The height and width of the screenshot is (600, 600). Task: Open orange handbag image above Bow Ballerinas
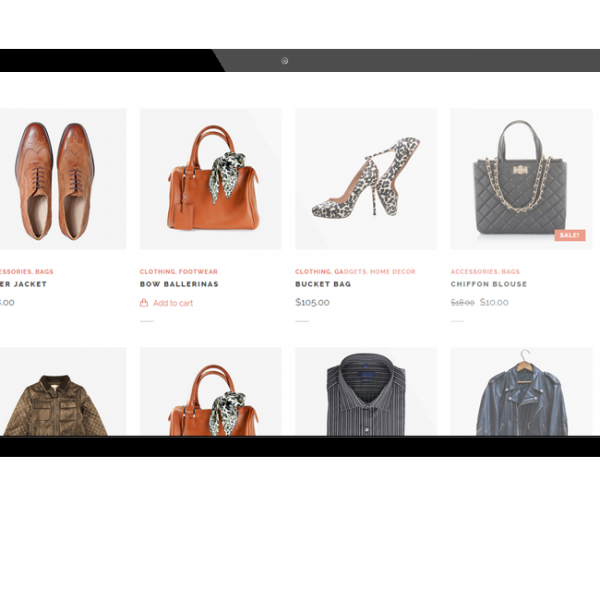[x=210, y=179]
